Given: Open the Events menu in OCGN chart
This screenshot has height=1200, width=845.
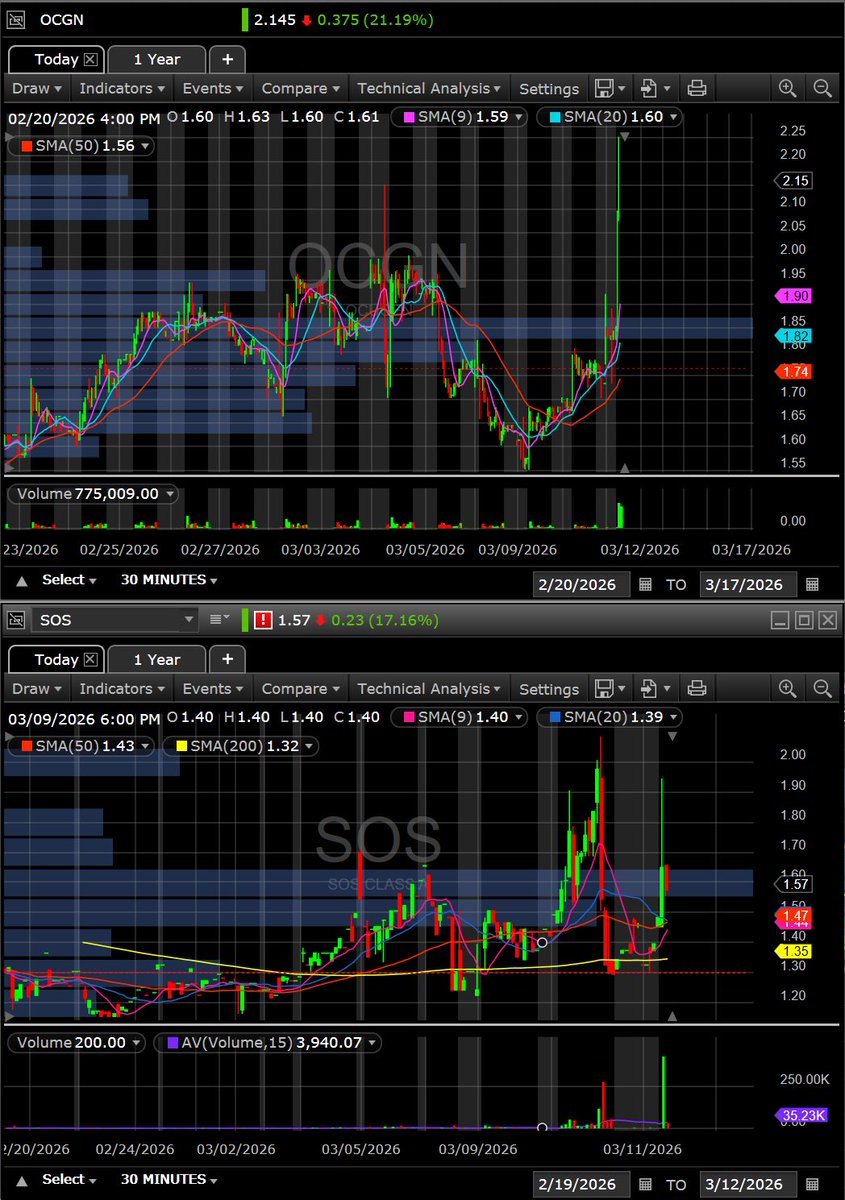Looking at the screenshot, I should [x=211, y=88].
